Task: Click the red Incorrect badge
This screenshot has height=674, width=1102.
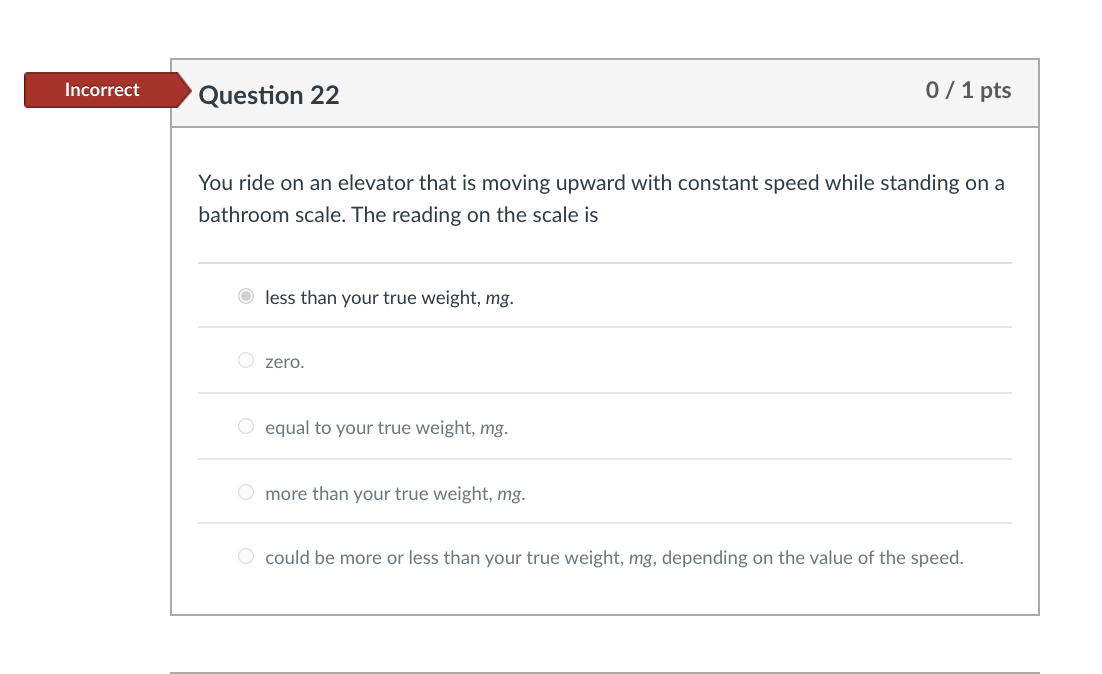Action: [x=101, y=90]
